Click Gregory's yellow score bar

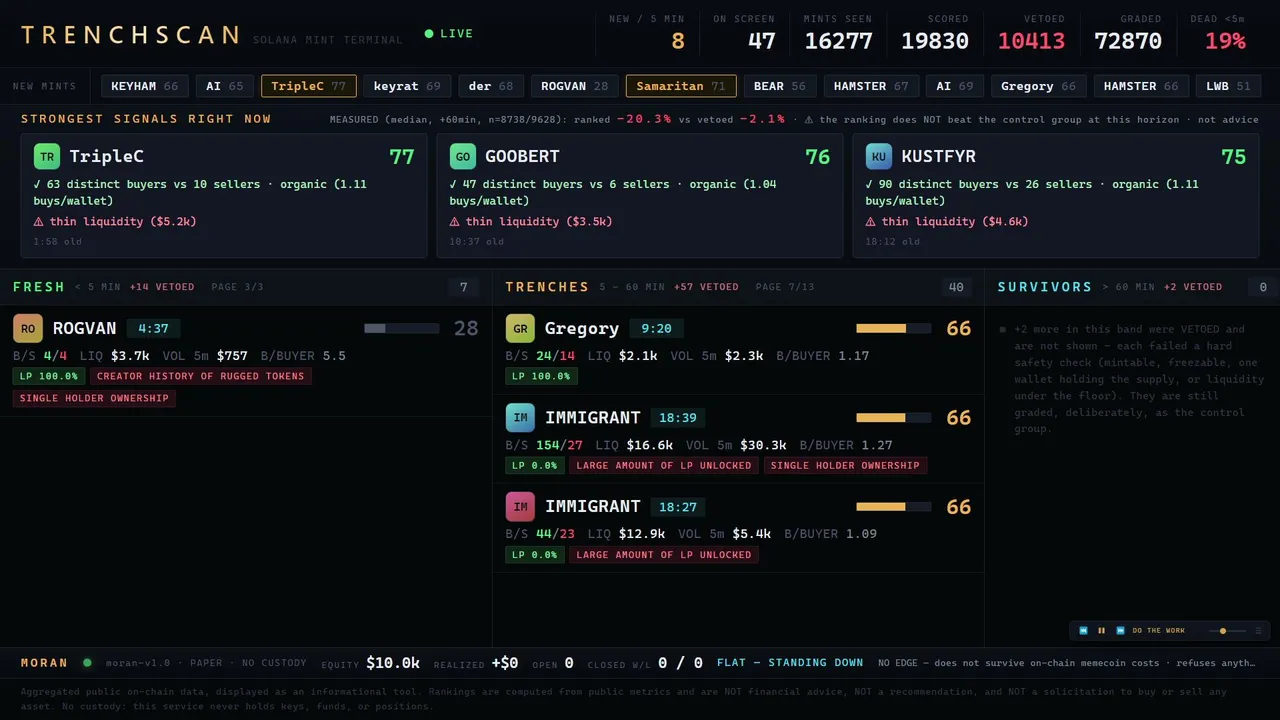(x=894, y=328)
